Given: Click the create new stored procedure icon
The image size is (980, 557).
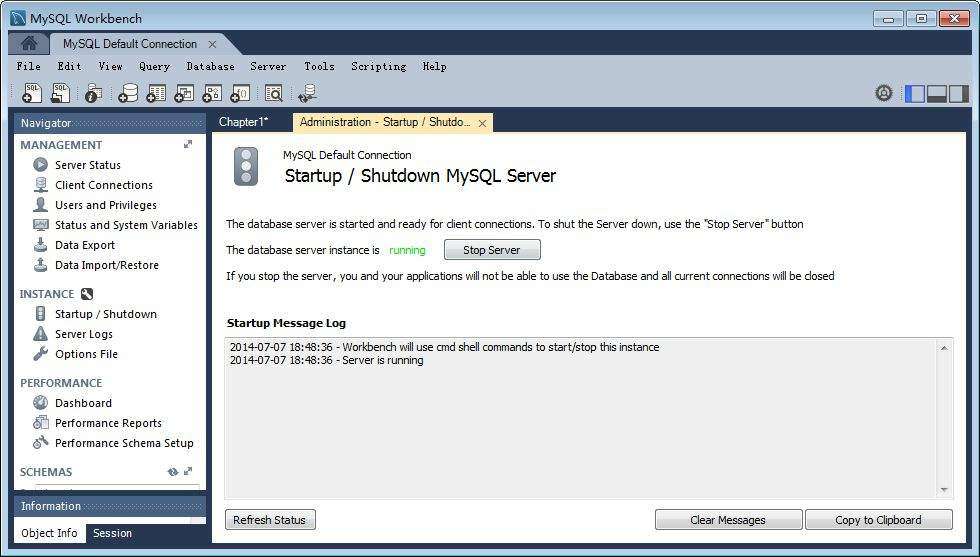Looking at the screenshot, I should [x=212, y=93].
